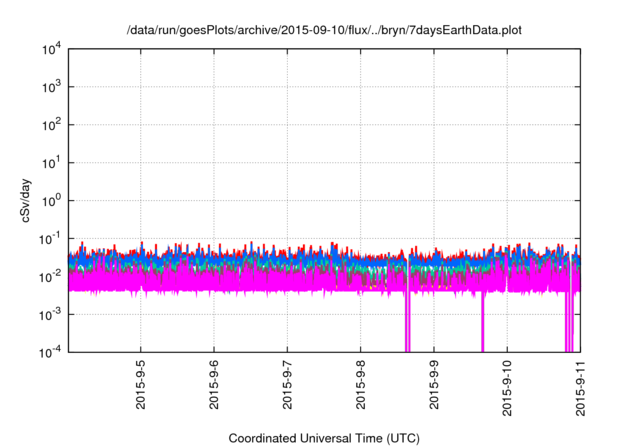Click the 10^2 y-axis tick label

click(x=51, y=125)
